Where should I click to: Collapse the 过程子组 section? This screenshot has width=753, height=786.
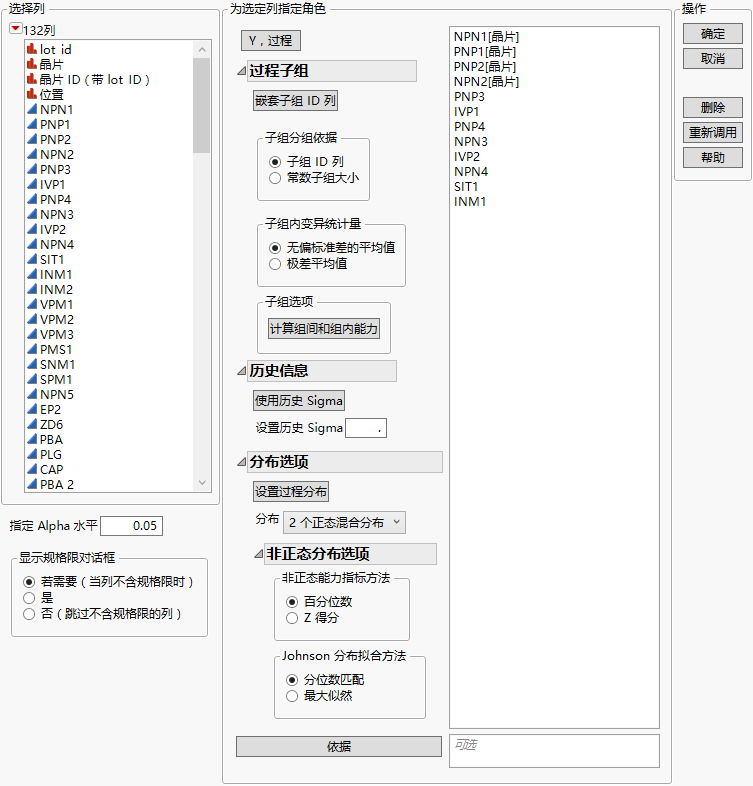pos(242,71)
